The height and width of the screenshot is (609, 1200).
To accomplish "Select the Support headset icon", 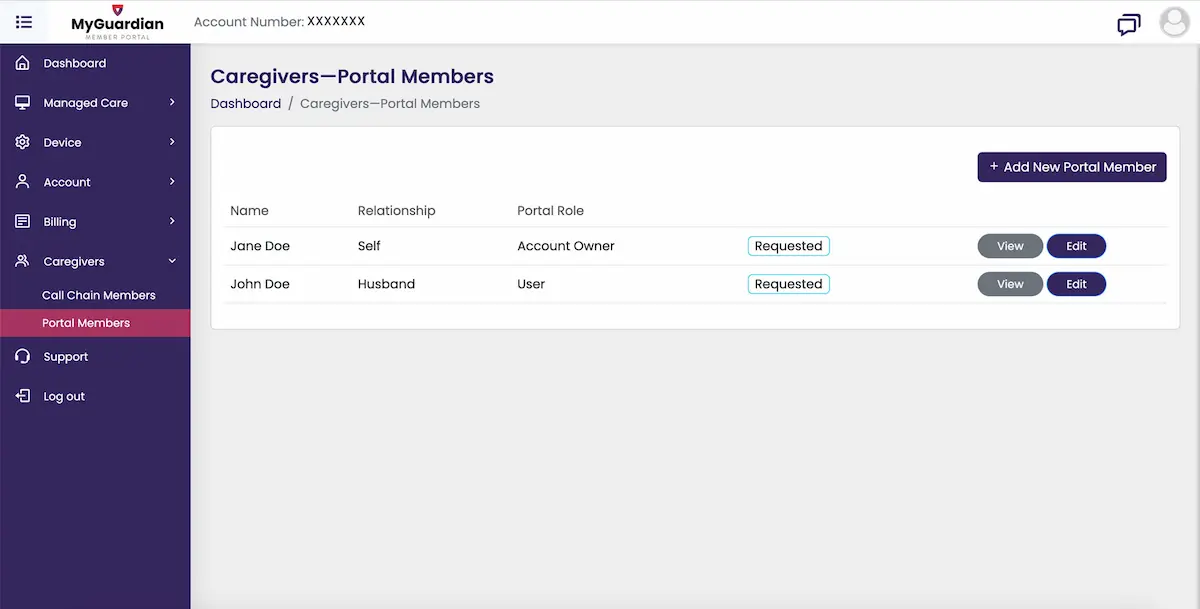I will pyautogui.click(x=22, y=356).
